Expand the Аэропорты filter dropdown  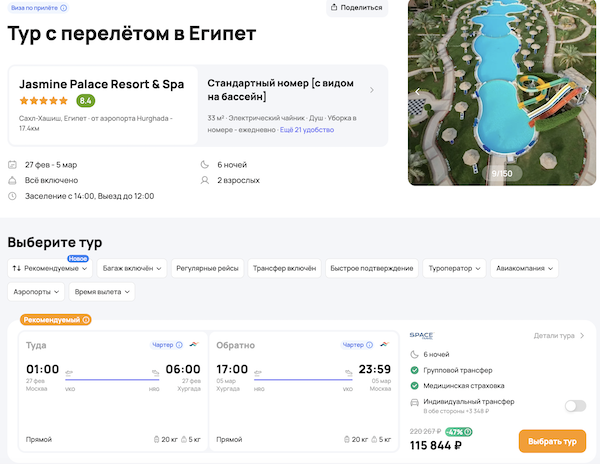(x=37, y=292)
